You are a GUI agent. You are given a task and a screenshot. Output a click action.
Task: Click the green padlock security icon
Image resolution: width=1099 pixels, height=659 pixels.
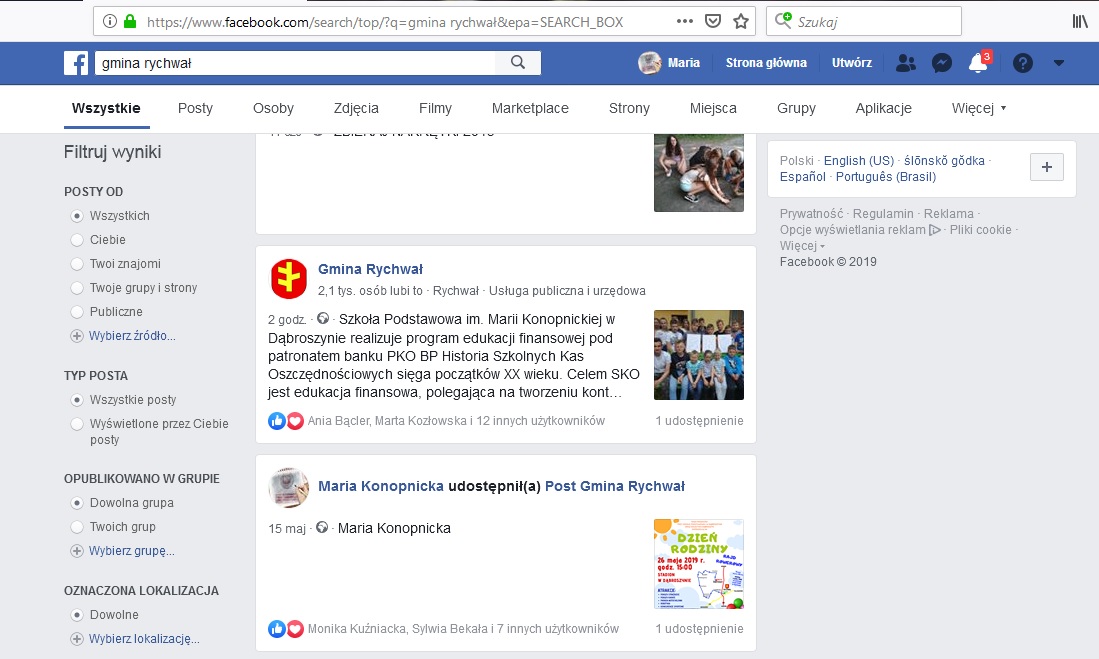130,21
